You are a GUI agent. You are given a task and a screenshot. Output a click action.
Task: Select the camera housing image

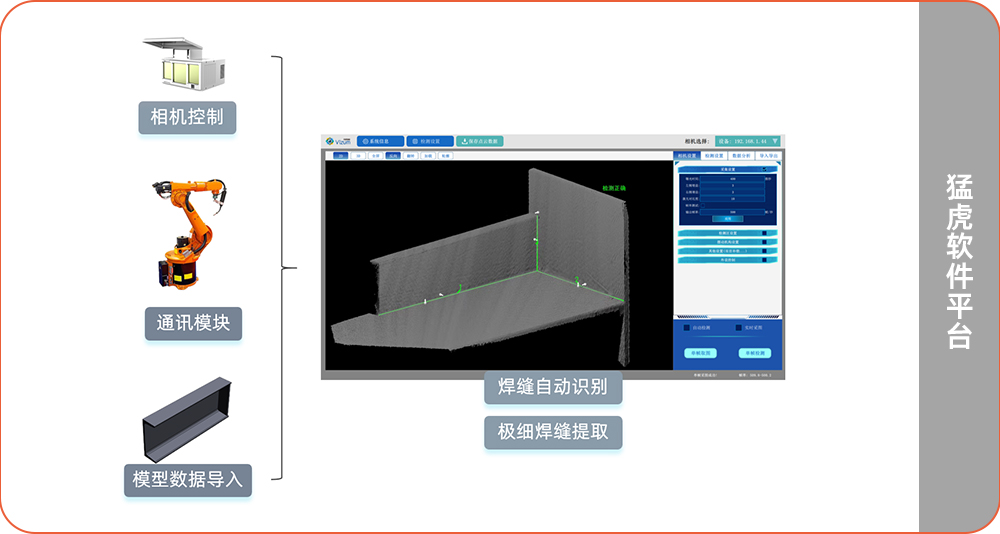pyautogui.click(x=185, y=63)
